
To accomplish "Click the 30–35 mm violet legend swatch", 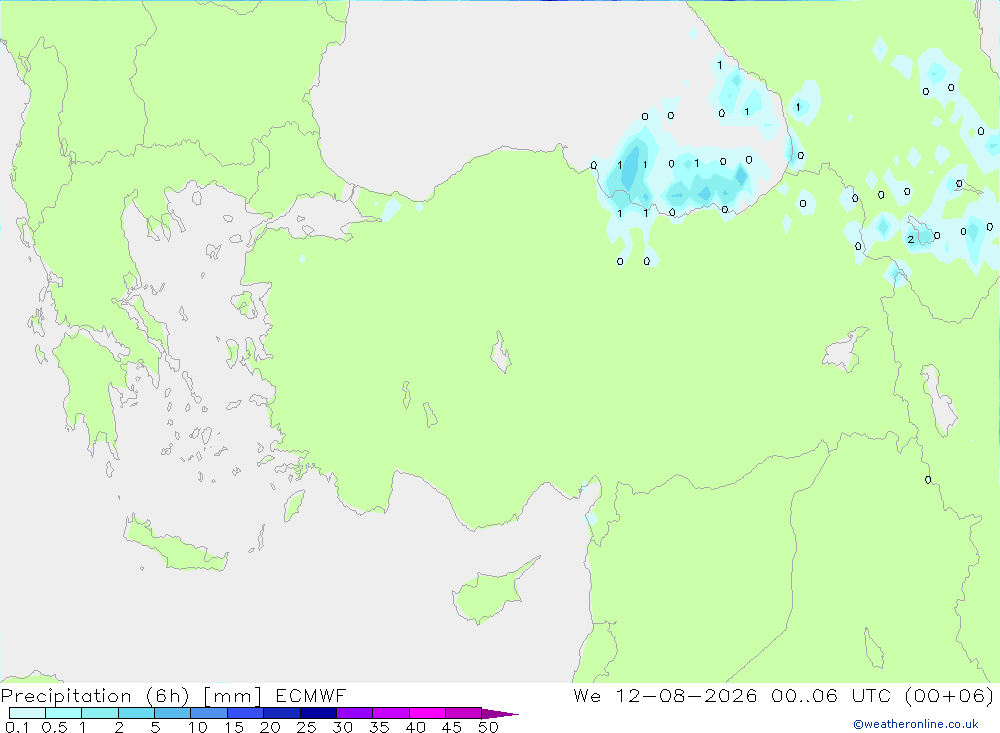I will 355,713.
